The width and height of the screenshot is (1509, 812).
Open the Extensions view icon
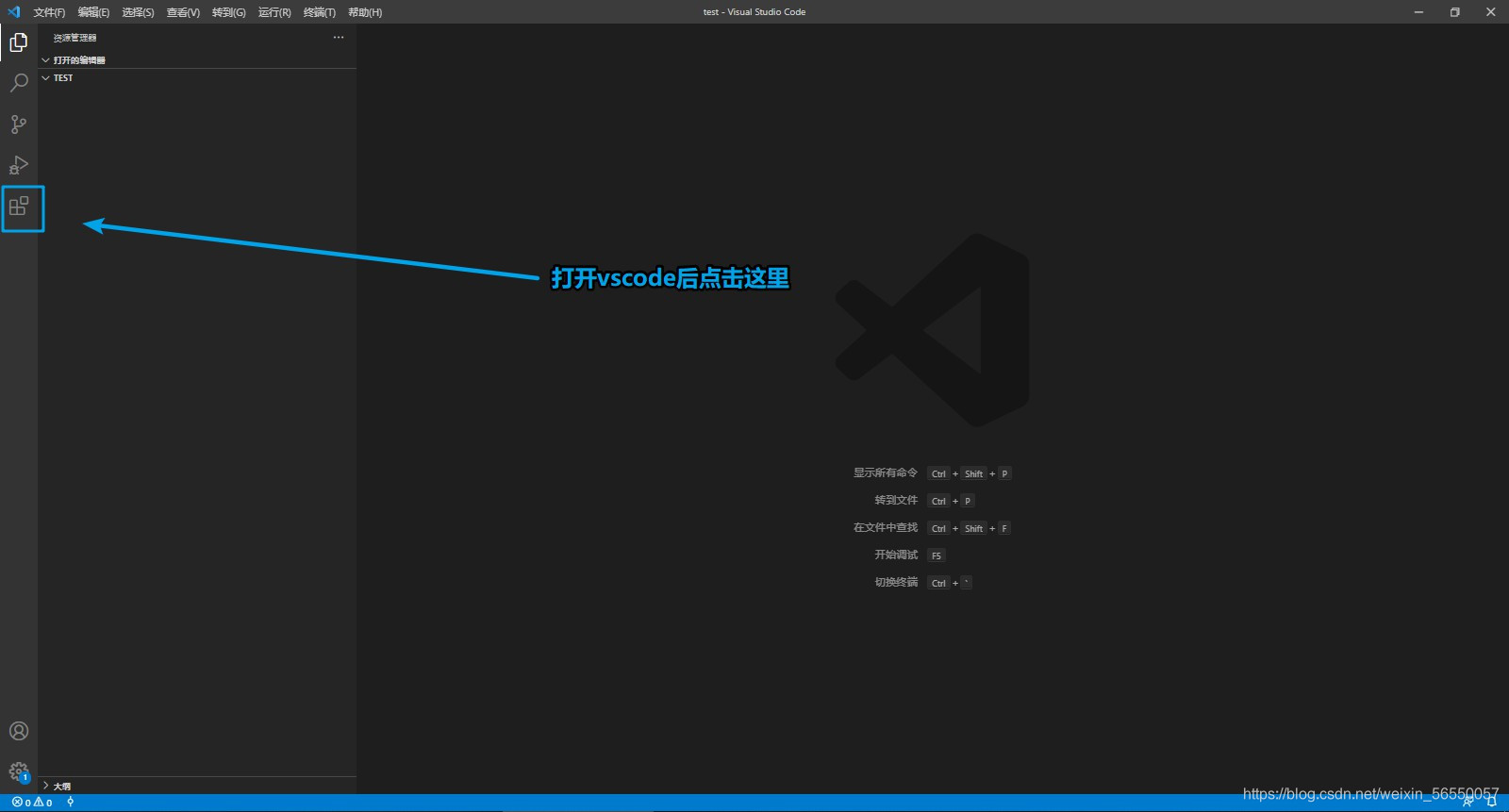[x=19, y=206]
